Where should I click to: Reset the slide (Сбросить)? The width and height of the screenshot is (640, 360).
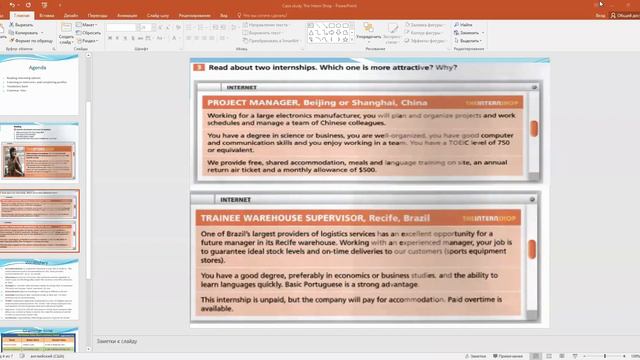tap(89, 33)
